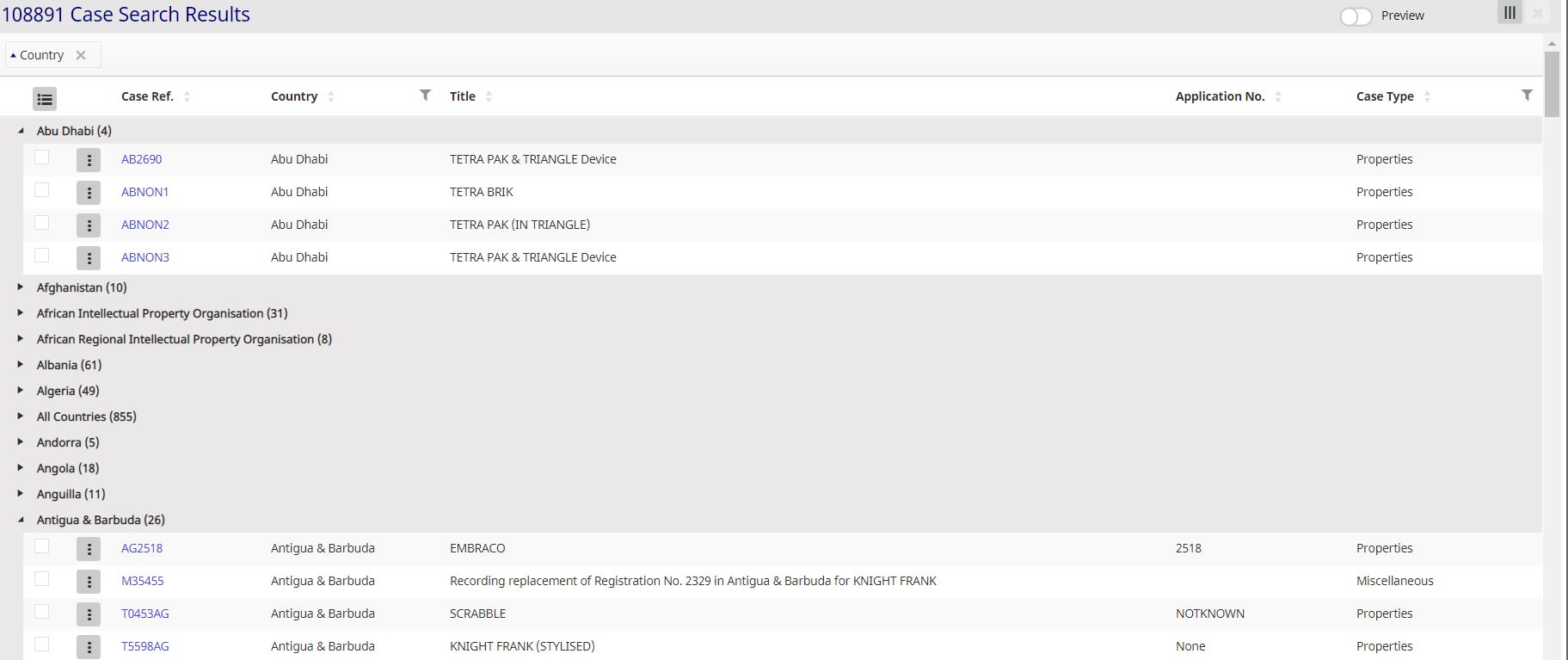The height and width of the screenshot is (660, 1568).
Task: Open the column chooser icon
Action: pos(1510,13)
